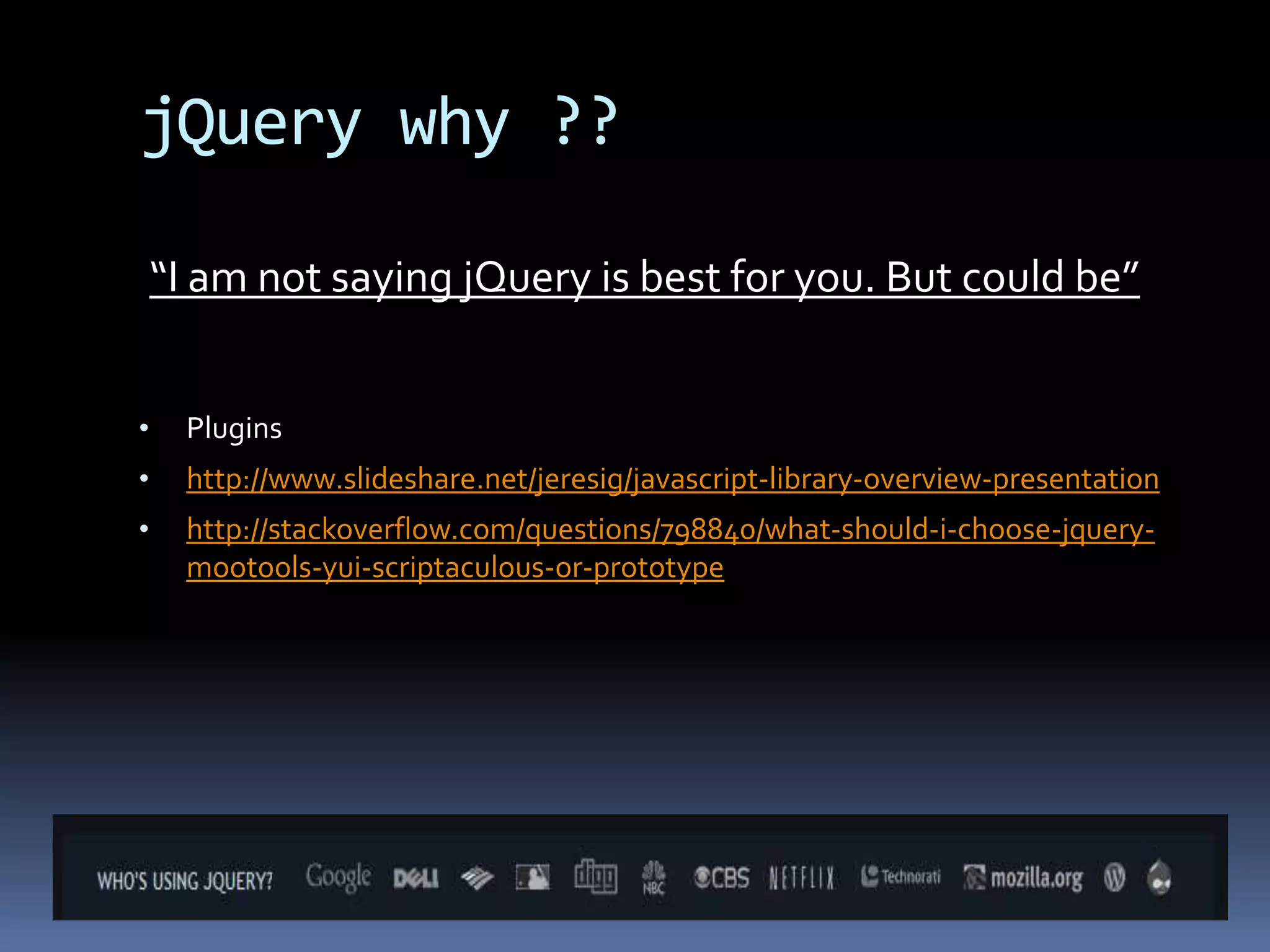
Task: Click the mozilla.org logo
Action: coord(1023,878)
